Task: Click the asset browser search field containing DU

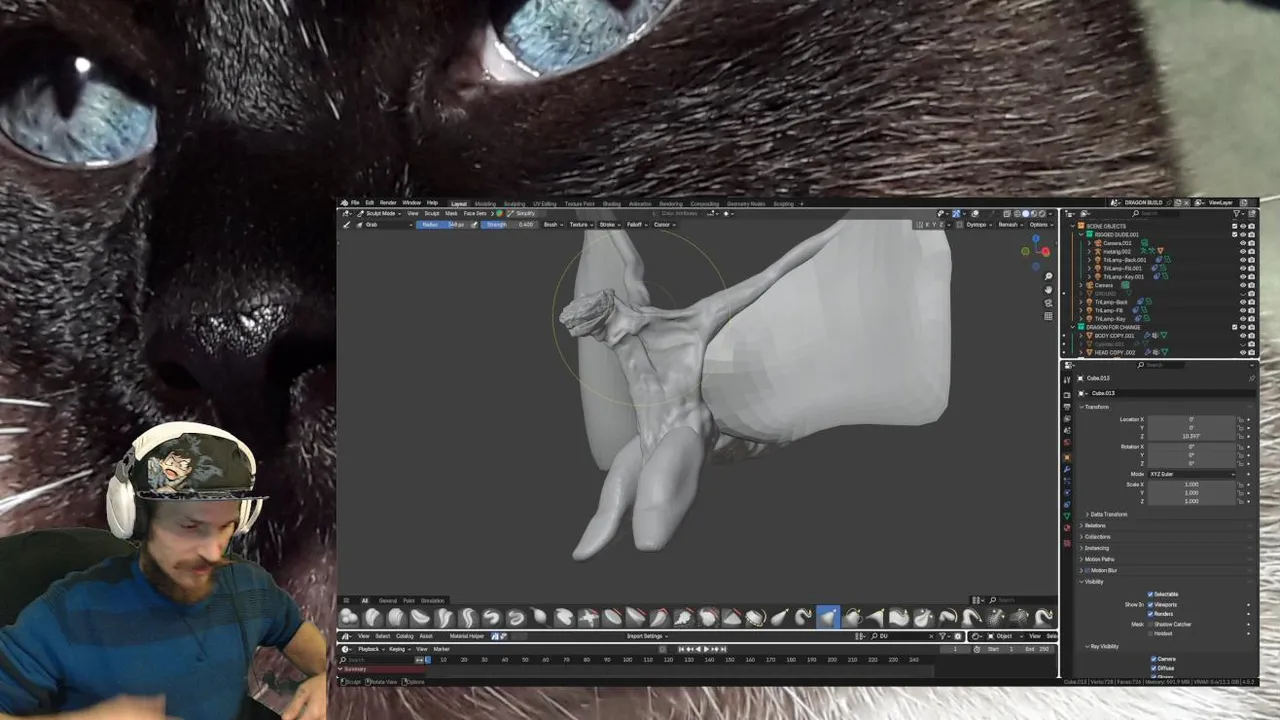Action: coord(901,636)
